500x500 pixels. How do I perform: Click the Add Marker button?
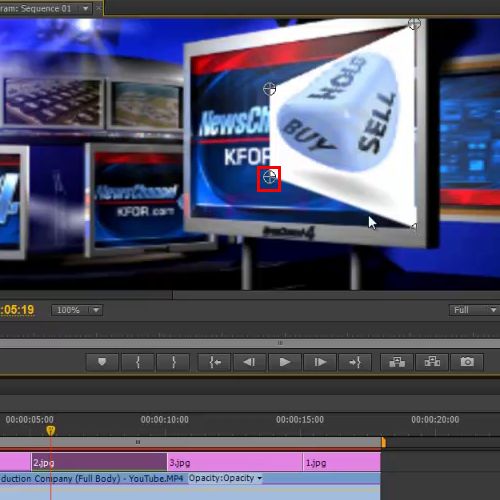[102, 362]
